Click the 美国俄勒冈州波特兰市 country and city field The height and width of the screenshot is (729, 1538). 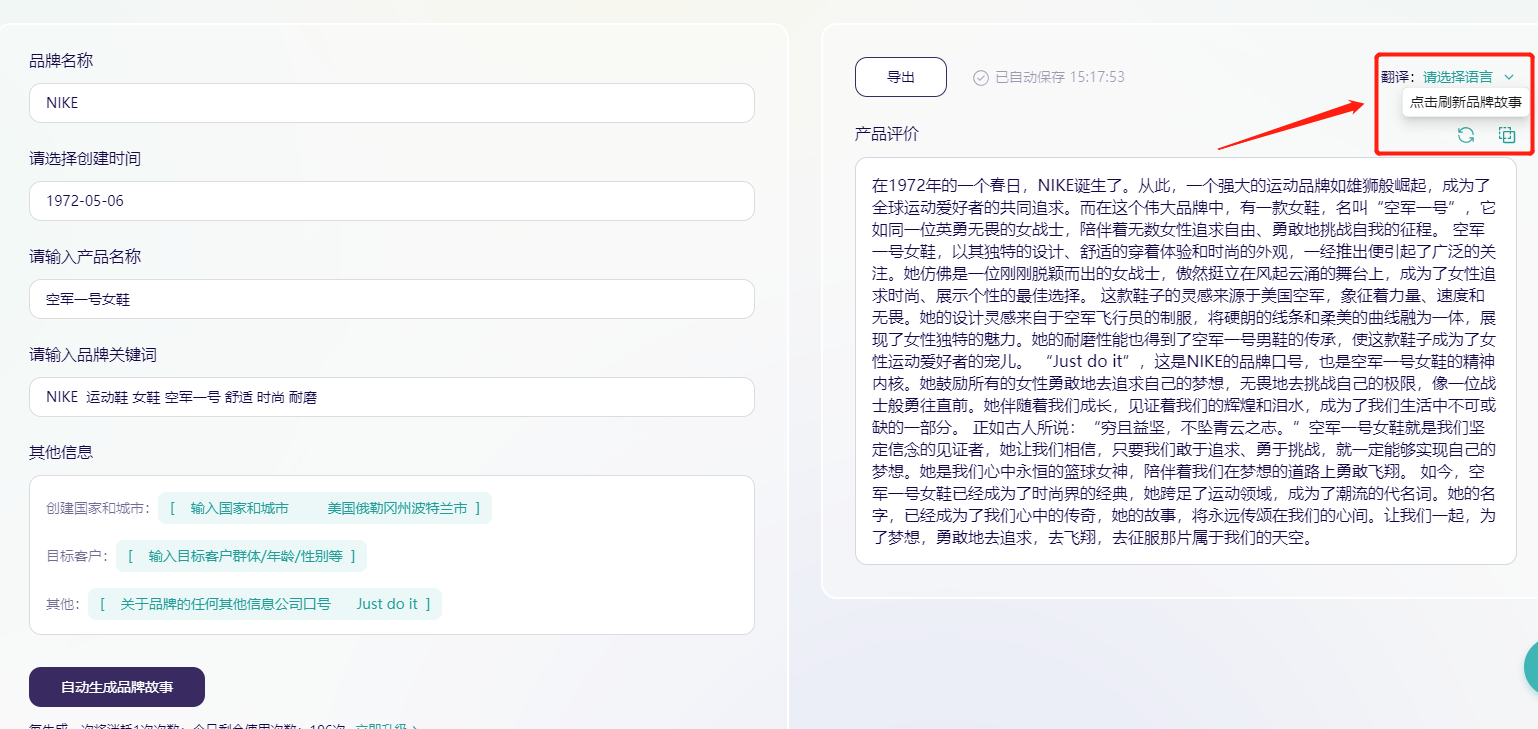[x=325, y=508]
